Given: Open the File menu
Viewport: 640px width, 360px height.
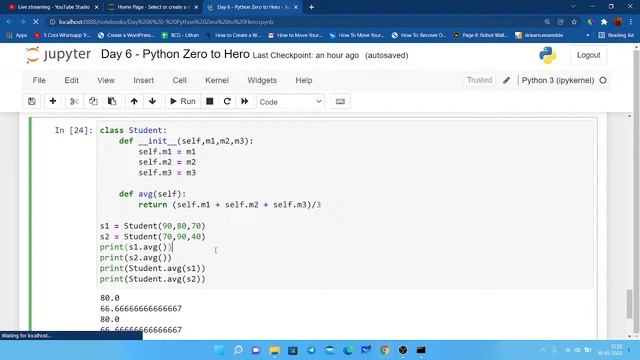Looking at the screenshot, I should coord(39,80).
